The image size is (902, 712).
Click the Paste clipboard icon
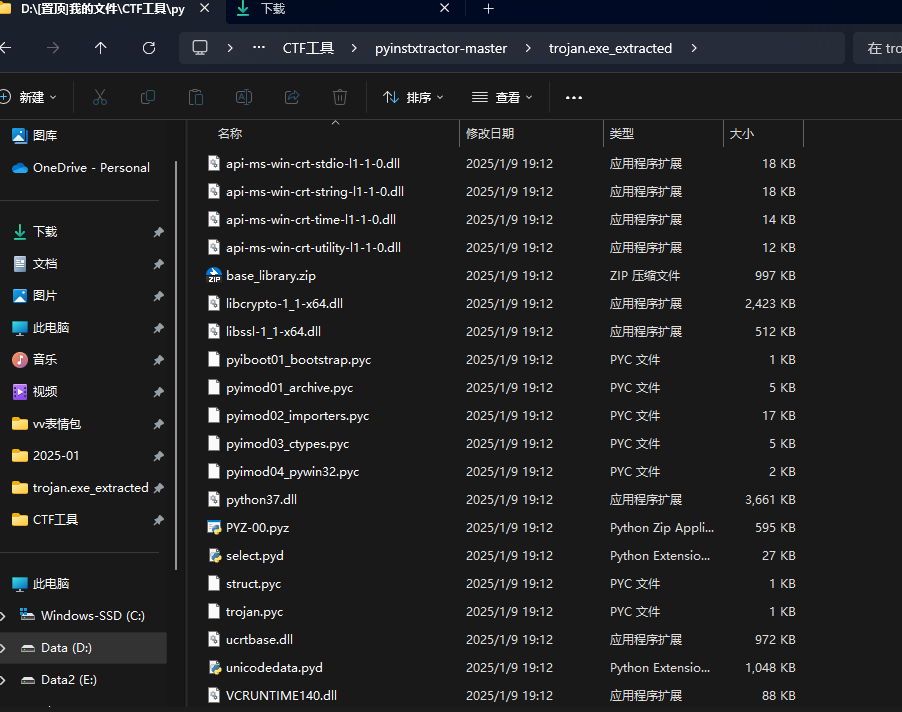pyautogui.click(x=196, y=97)
